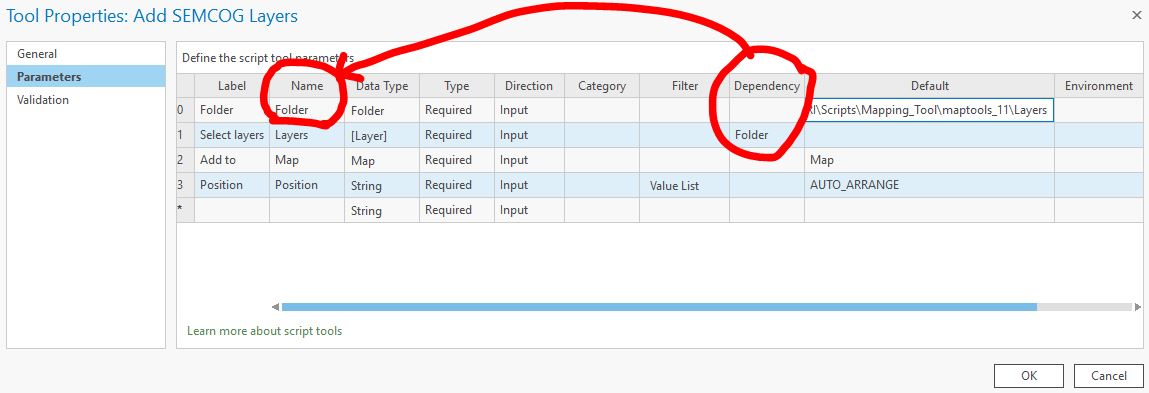Select the new row asterisk header
This screenshot has width=1149, height=393.
coord(185,210)
